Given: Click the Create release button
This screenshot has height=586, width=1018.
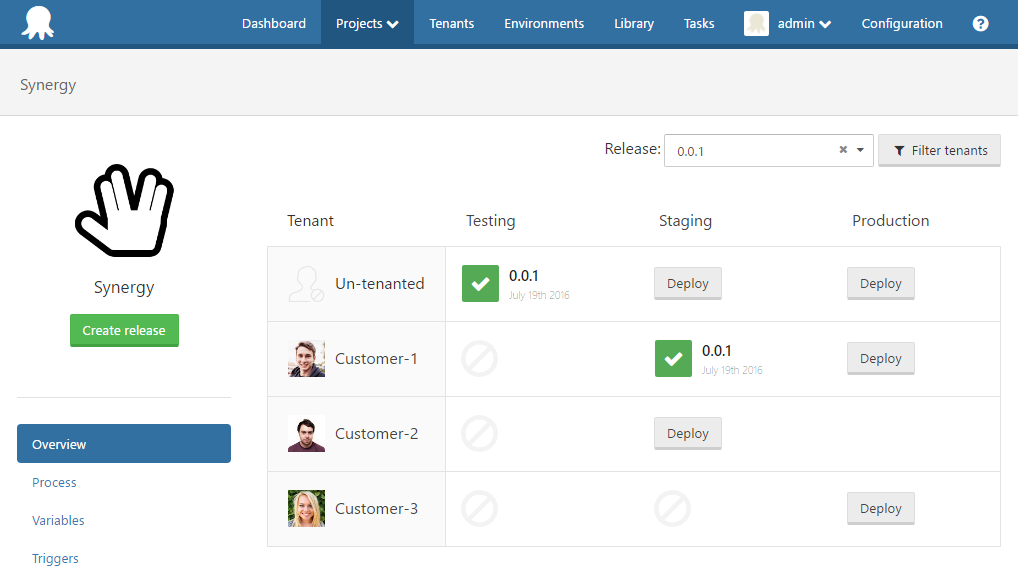Looking at the screenshot, I should [124, 330].
